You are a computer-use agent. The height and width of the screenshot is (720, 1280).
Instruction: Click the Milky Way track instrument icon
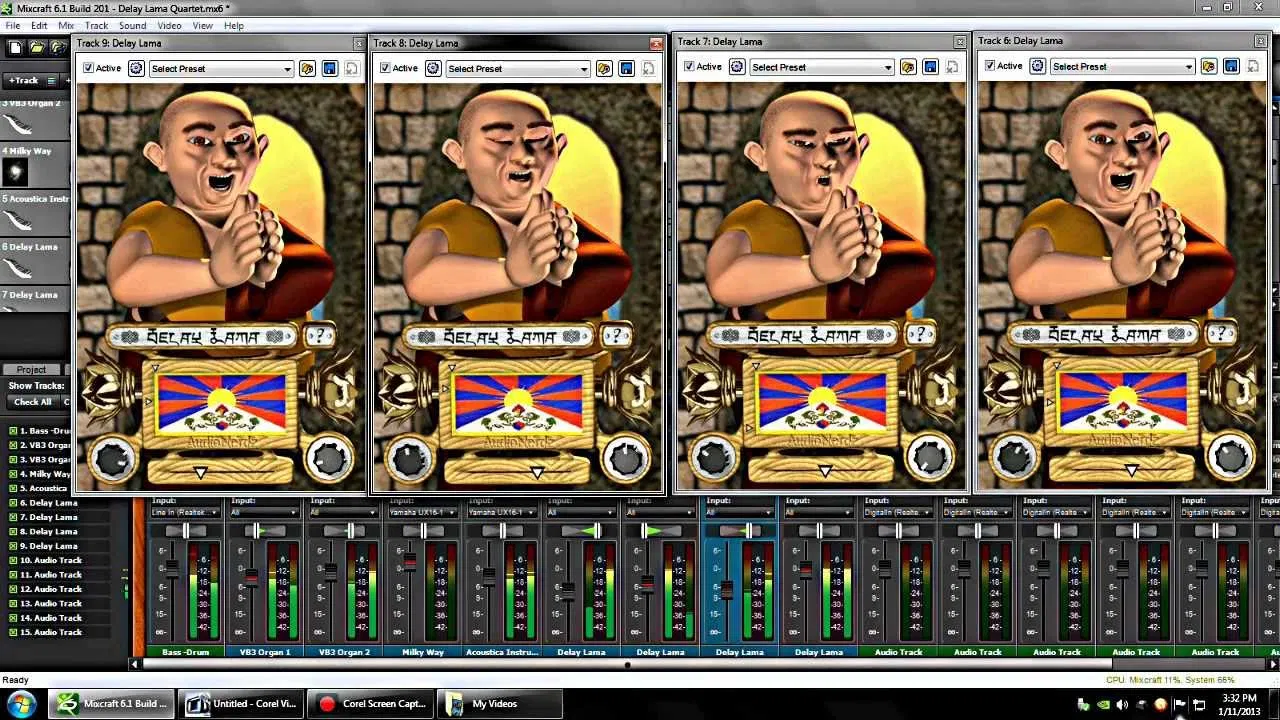tap(15, 173)
